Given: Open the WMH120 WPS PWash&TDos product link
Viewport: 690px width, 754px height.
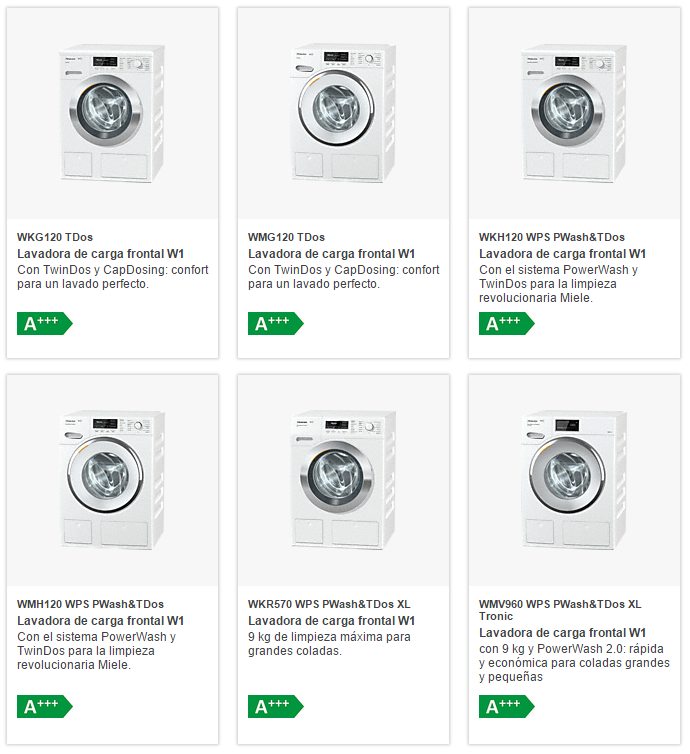Looking at the screenshot, I should (90, 604).
